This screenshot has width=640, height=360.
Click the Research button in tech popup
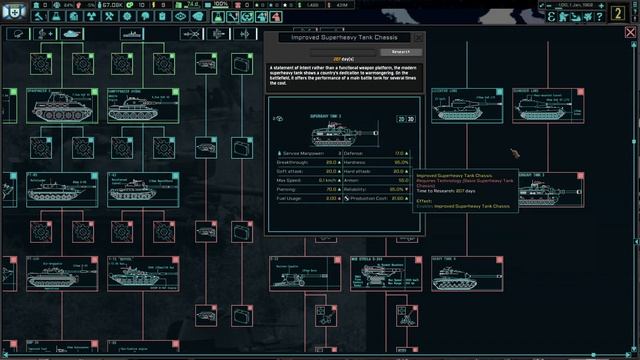(x=401, y=52)
